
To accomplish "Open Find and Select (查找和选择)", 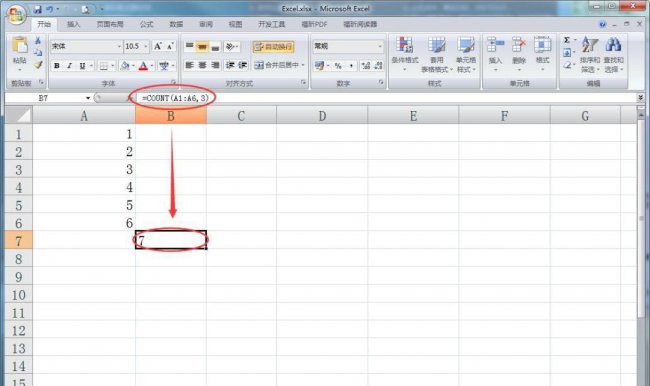I will pyautogui.click(x=614, y=54).
